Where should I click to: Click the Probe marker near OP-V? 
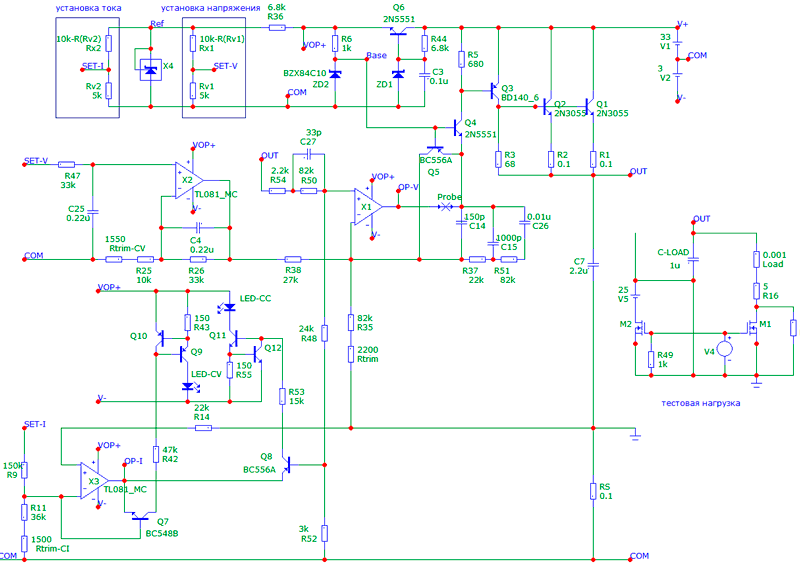[445, 207]
